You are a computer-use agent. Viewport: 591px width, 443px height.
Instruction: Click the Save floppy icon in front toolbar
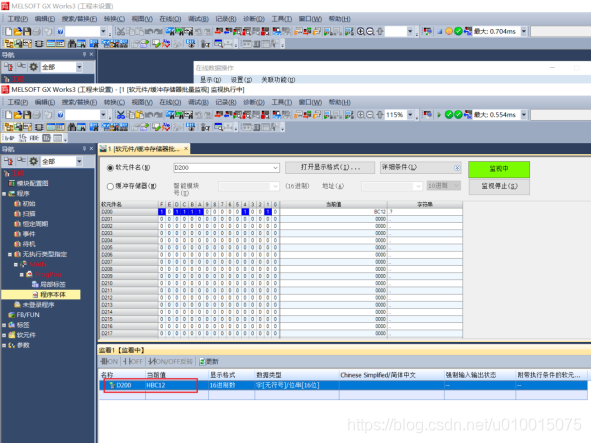pyautogui.click(x=27, y=115)
